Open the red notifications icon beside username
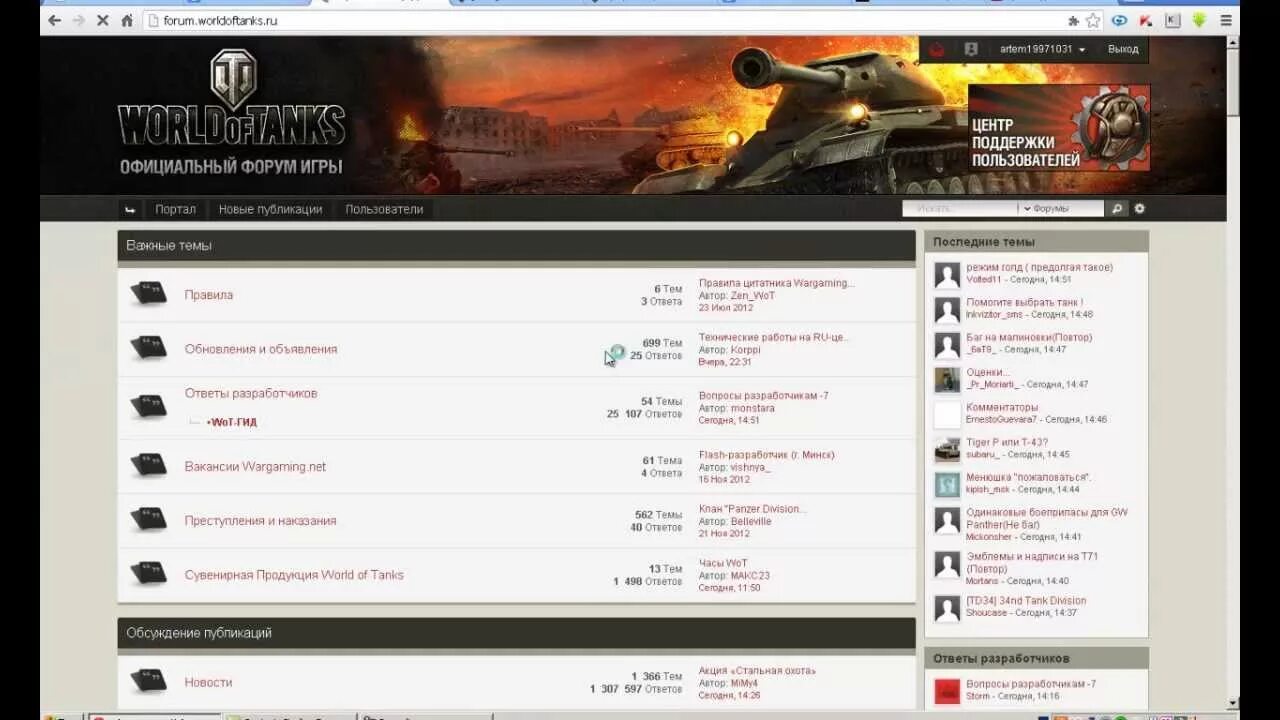 click(x=938, y=49)
